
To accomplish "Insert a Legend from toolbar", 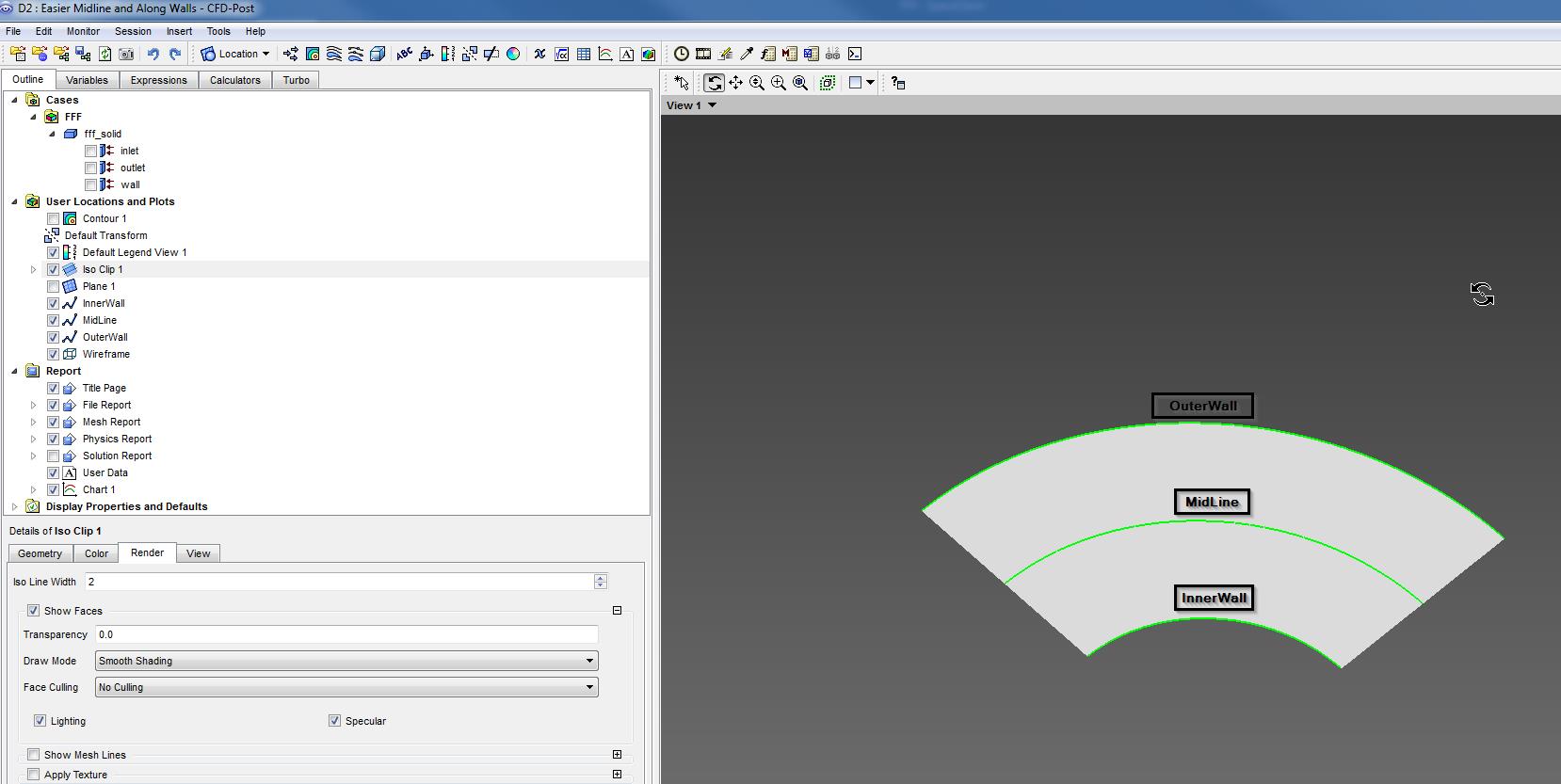I will click(448, 54).
